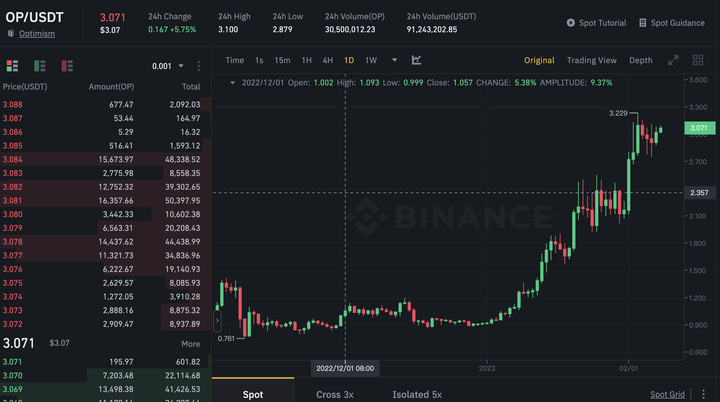
Task: Select sell order at price 3.081
Action: tap(106, 200)
